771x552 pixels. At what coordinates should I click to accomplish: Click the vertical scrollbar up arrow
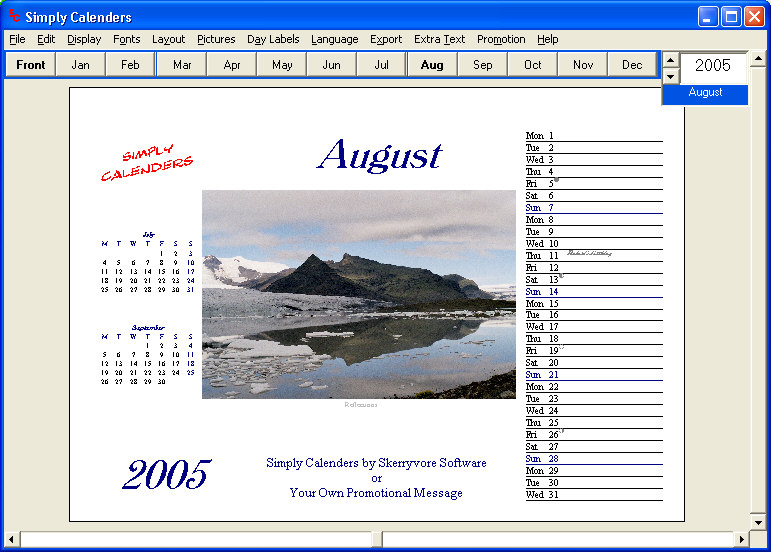pyautogui.click(x=758, y=59)
